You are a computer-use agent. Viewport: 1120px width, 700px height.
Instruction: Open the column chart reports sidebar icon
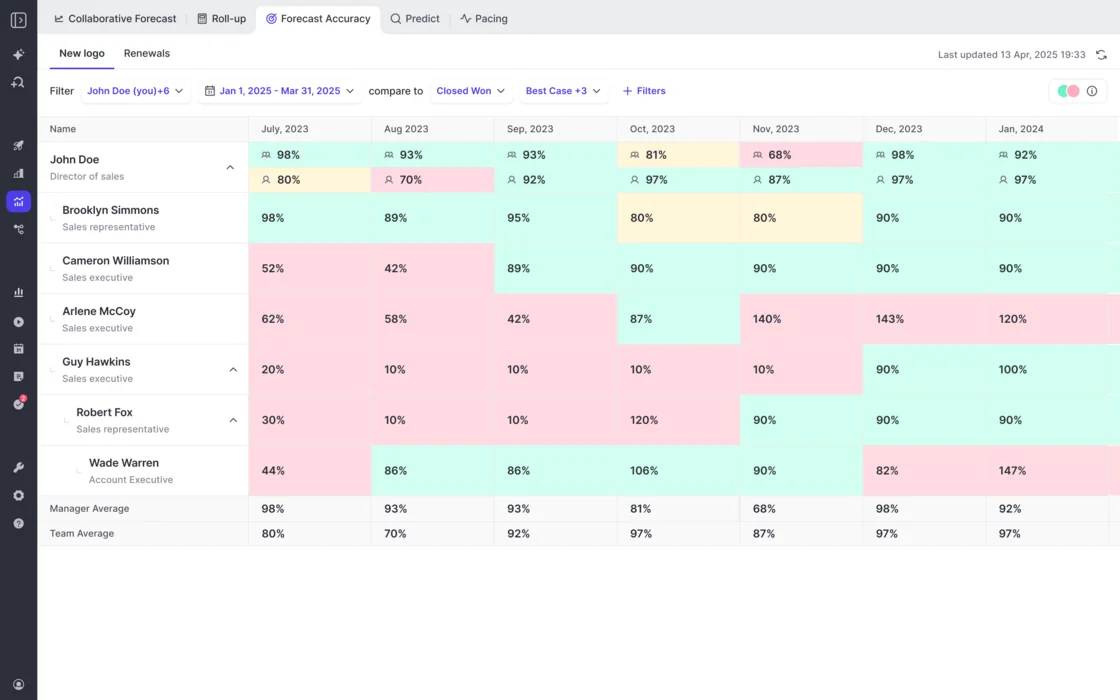click(x=19, y=292)
